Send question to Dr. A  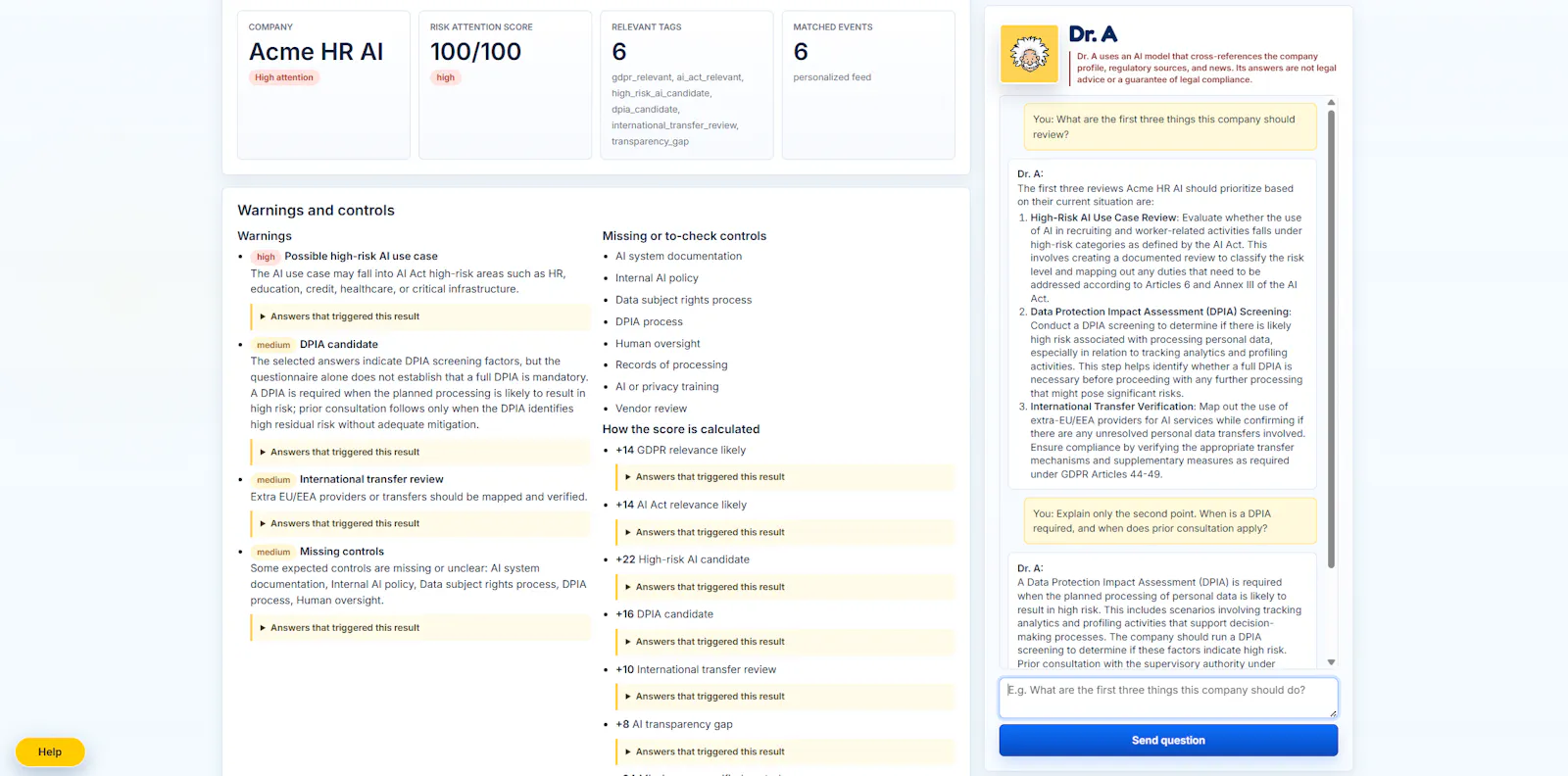1168,740
